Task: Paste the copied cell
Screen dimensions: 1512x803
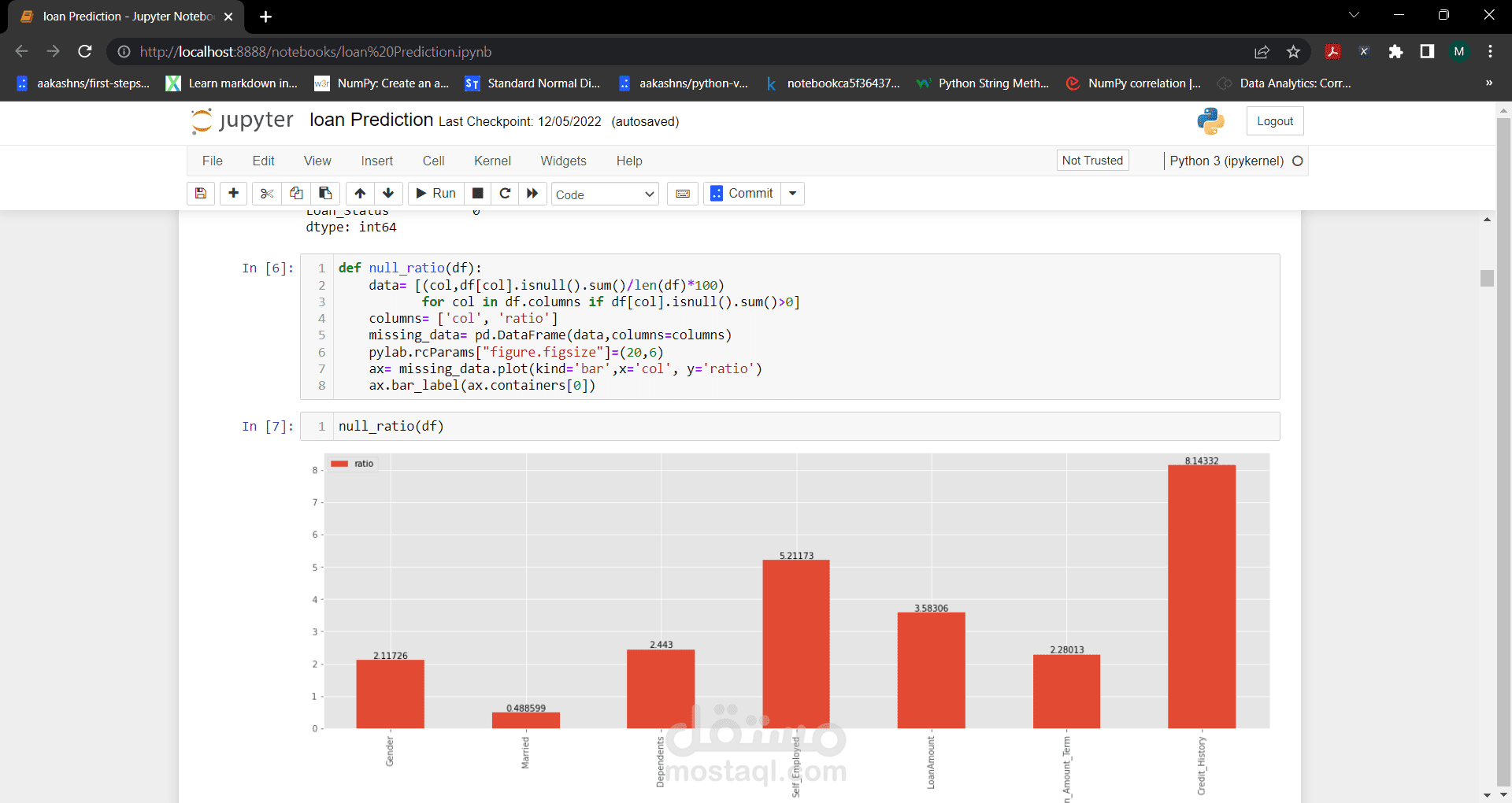Action: (324, 194)
